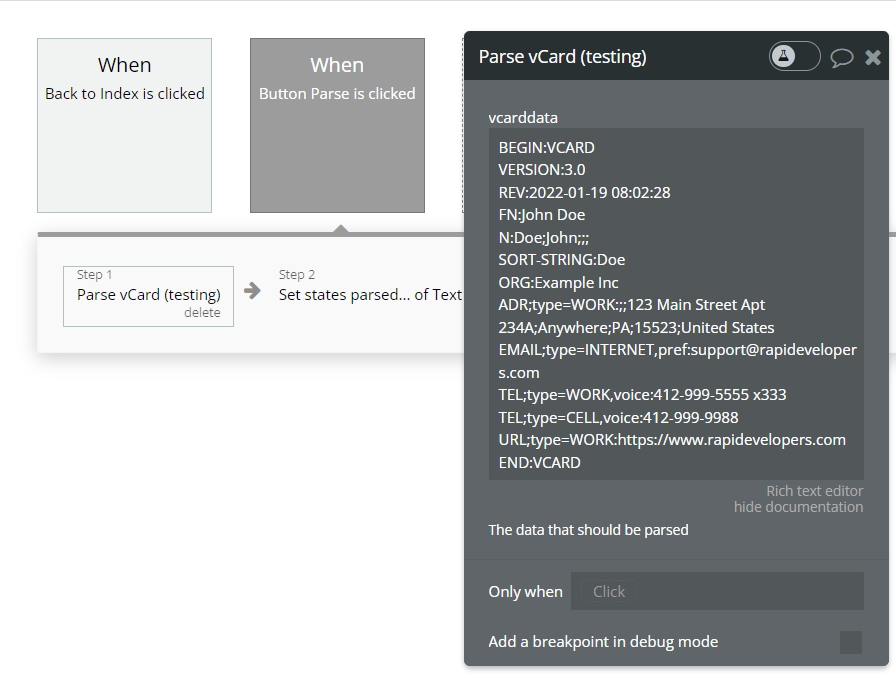Click hide documentation link
The image size is (896, 678).
pyautogui.click(x=798, y=507)
